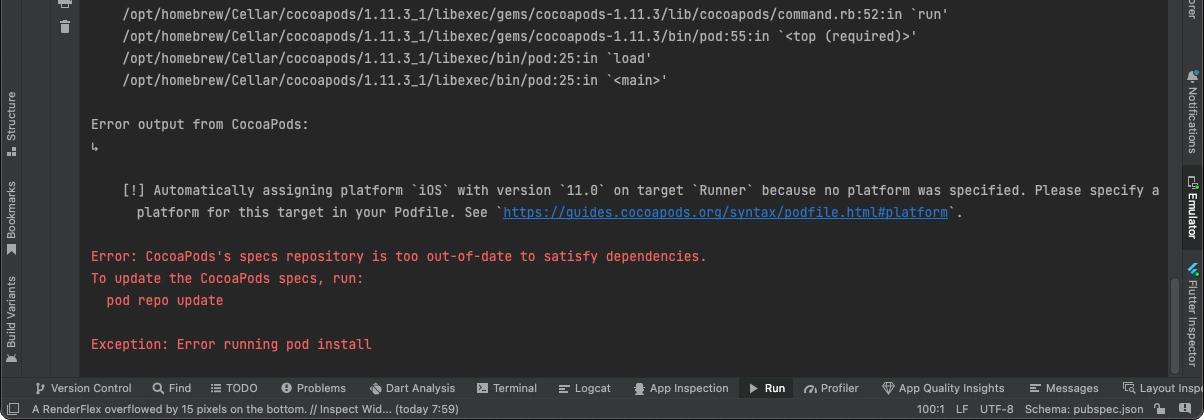Click the bin/pod:55 `<top (required)>' stack trace line
The width and height of the screenshot is (1204, 420).
click(x=520, y=36)
